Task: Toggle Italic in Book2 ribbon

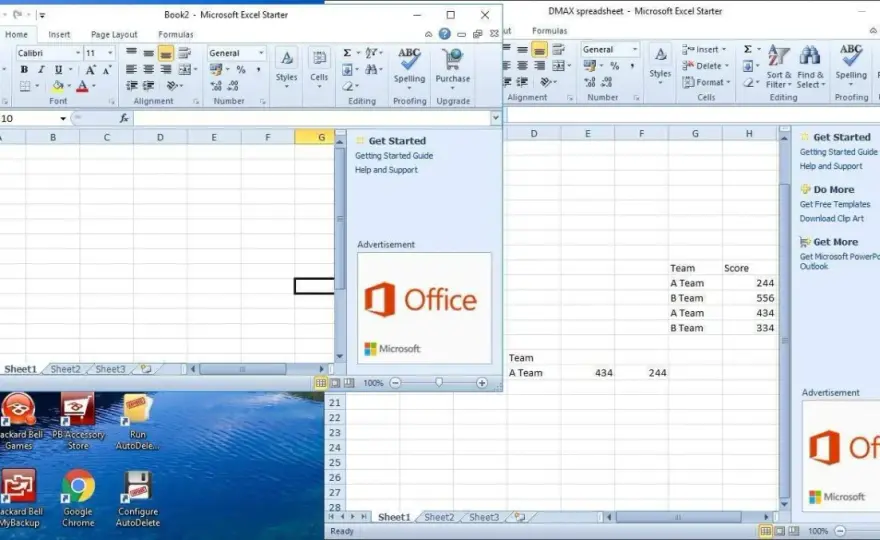Action: (41, 70)
